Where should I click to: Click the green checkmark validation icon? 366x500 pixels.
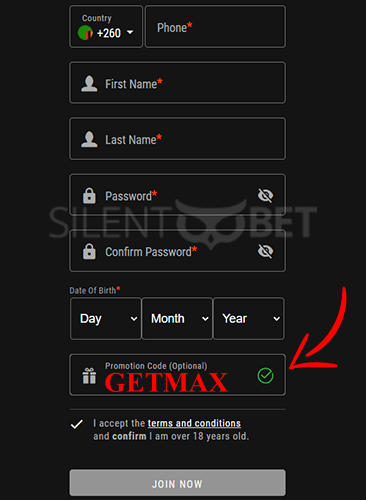pos(265,376)
